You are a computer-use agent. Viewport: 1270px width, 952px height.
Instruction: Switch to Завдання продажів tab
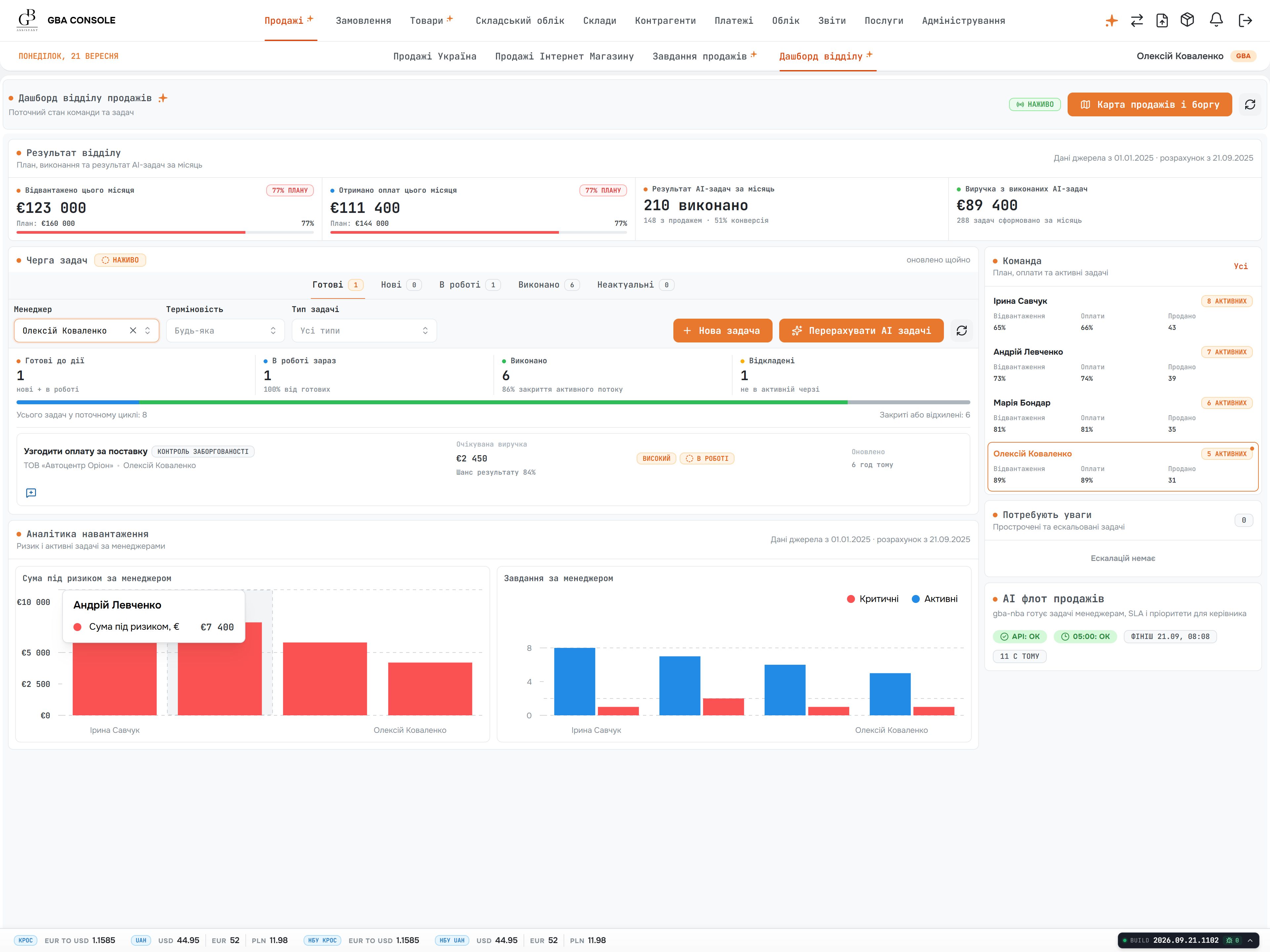[x=704, y=56]
